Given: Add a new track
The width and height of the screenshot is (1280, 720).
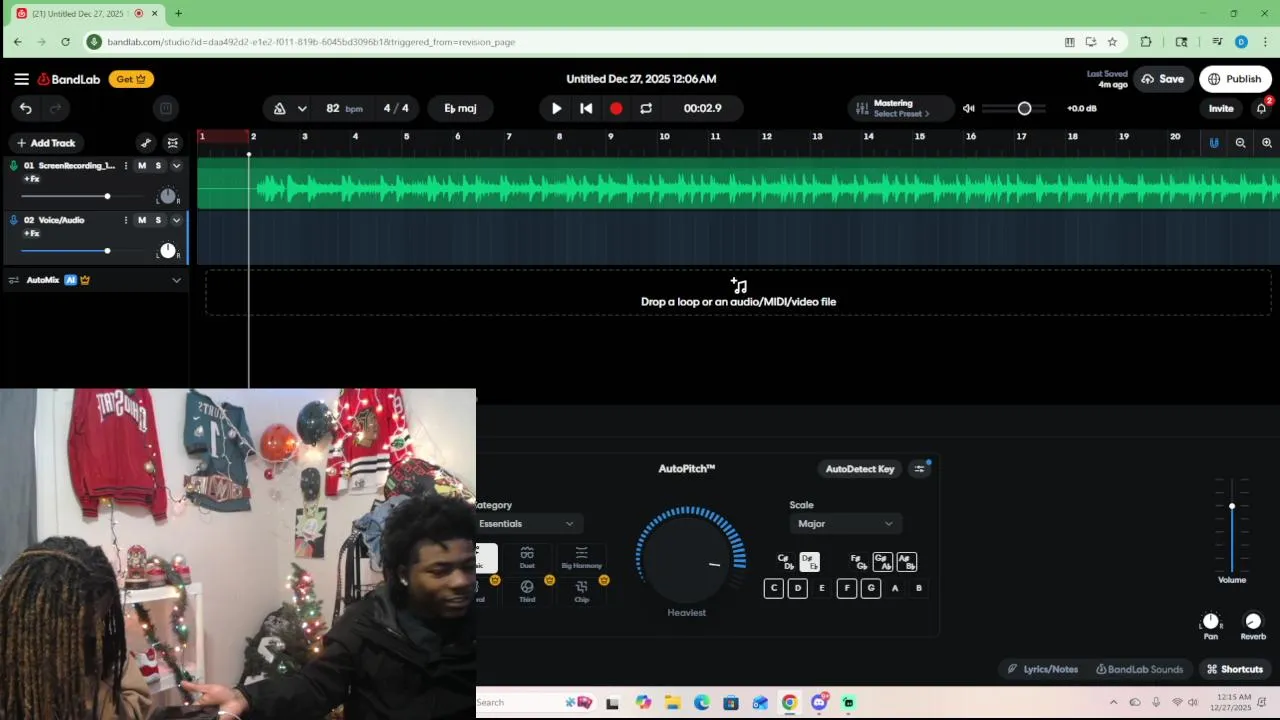Looking at the screenshot, I should coord(46,143).
